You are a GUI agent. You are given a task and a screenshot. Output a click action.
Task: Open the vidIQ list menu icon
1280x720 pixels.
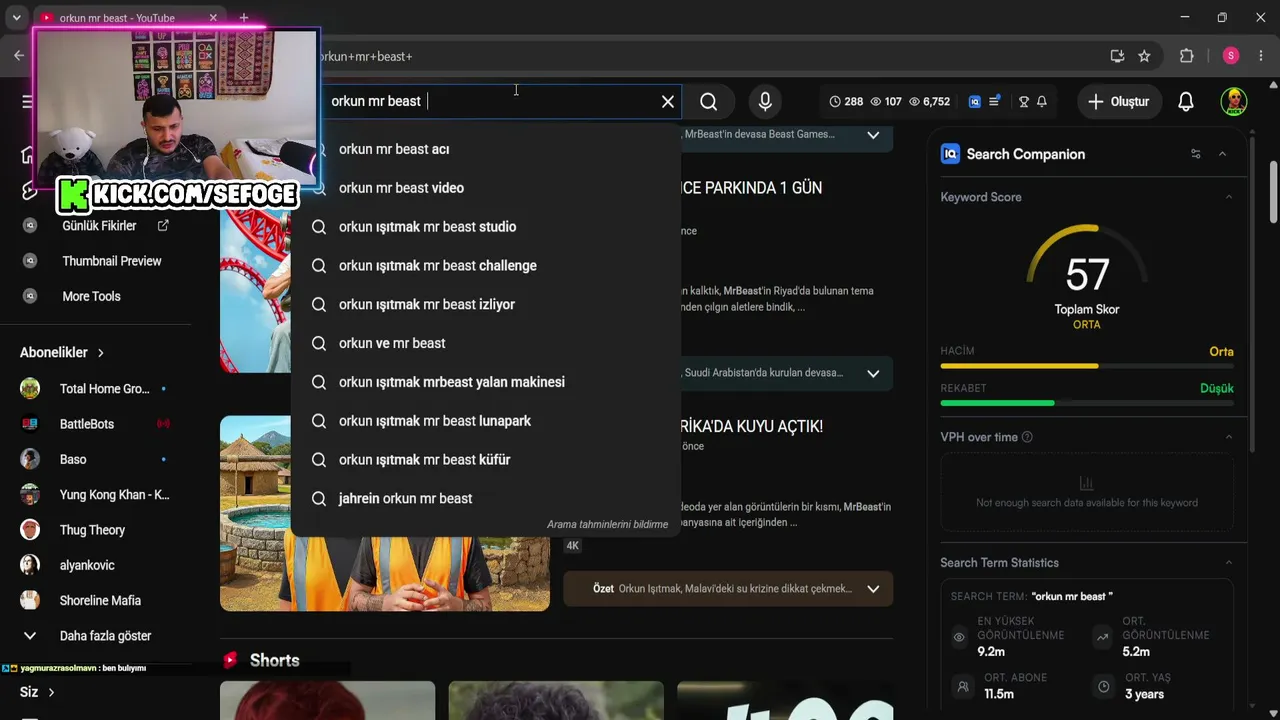(x=994, y=101)
